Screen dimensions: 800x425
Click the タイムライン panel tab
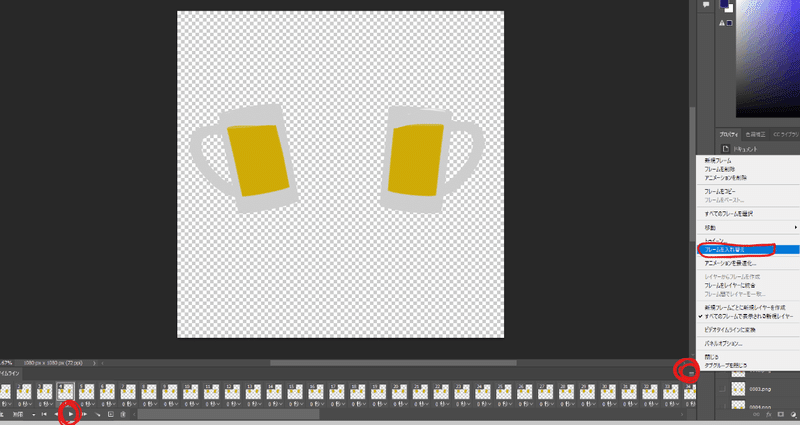coord(10,373)
